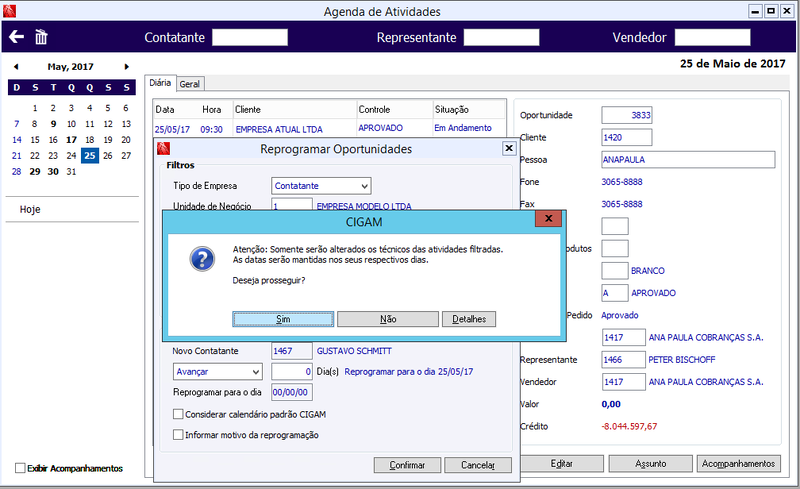Tick Considerar calendário padrão CIGAM checkbox
The height and width of the screenshot is (489, 800).
(x=178, y=414)
